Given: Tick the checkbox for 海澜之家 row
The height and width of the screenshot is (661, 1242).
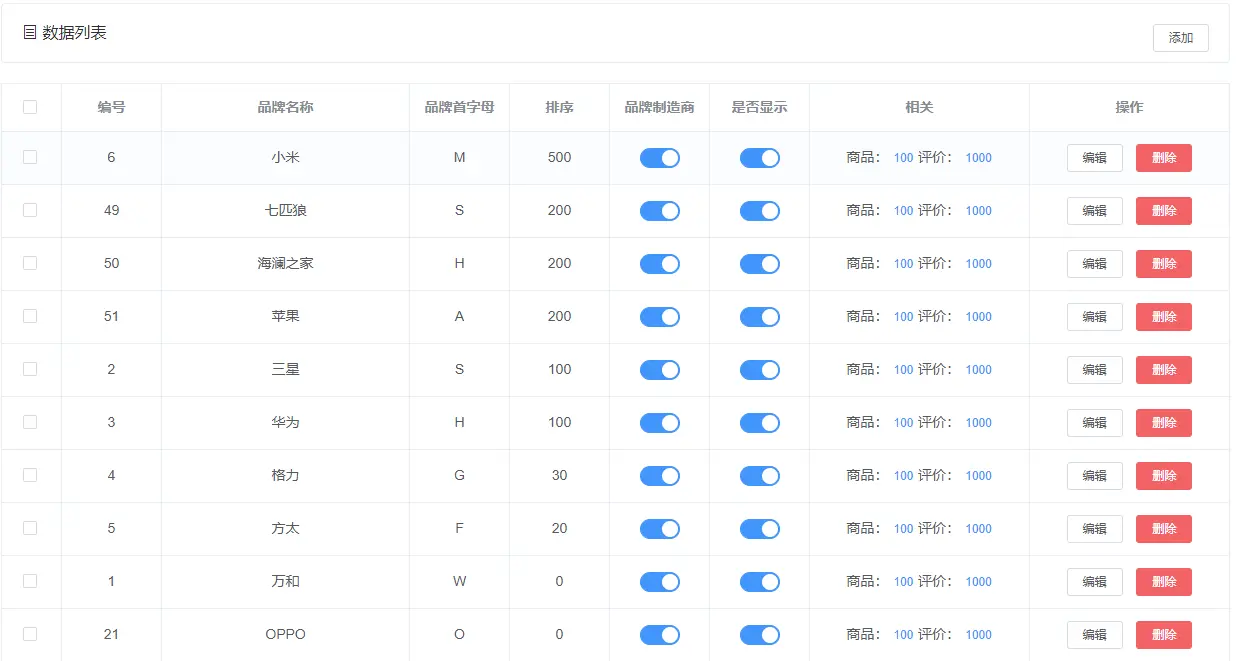Looking at the screenshot, I should pyautogui.click(x=30, y=263).
